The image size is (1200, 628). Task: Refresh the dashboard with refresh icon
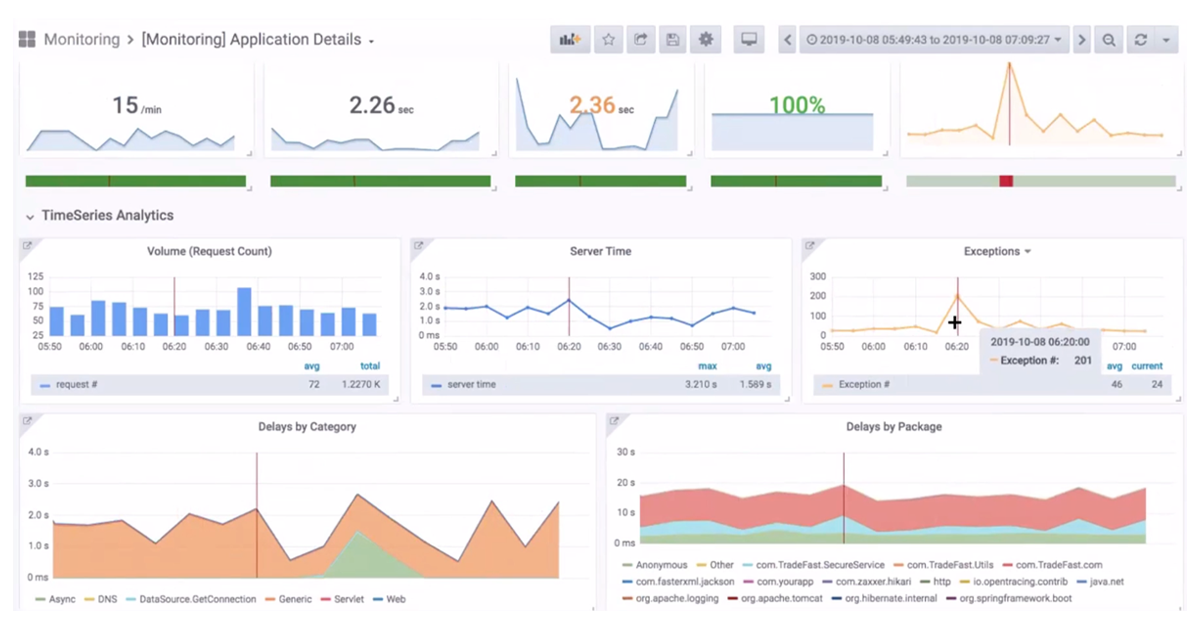pyautogui.click(x=1140, y=40)
